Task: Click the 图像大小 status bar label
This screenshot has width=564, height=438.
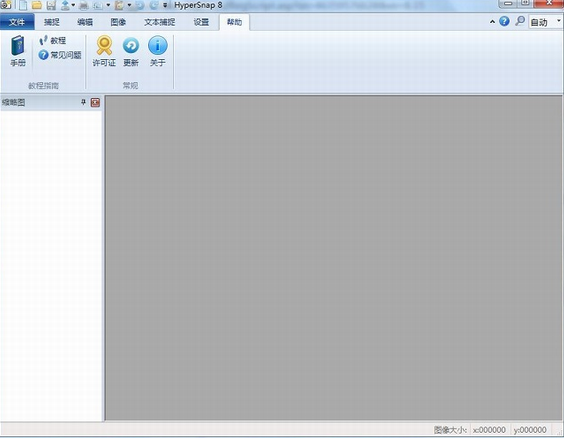Action: tap(450, 430)
